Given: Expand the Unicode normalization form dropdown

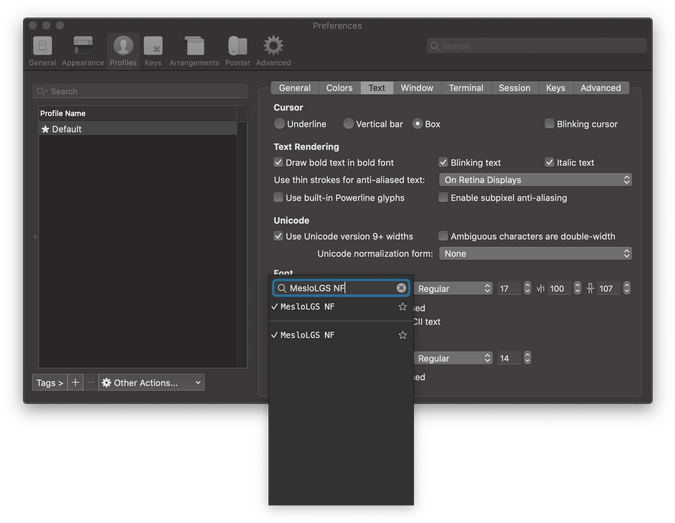Looking at the screenshot, I should (536, 254).
